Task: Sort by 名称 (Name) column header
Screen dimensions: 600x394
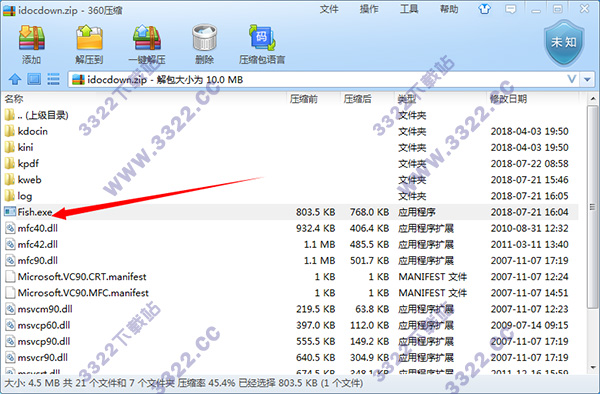Action: [x=14, y=99]
